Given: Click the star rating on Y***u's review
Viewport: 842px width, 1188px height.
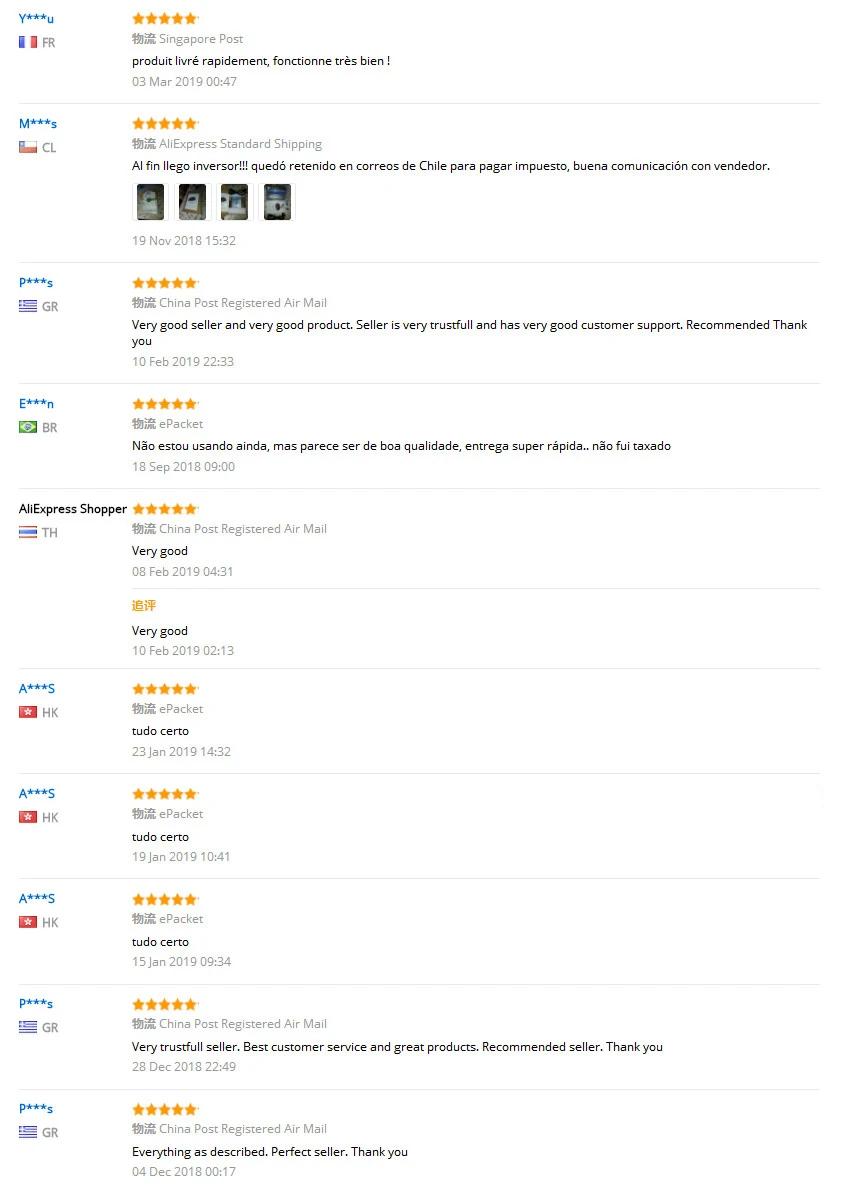Looking at the screenshot, I should point(165,18).
